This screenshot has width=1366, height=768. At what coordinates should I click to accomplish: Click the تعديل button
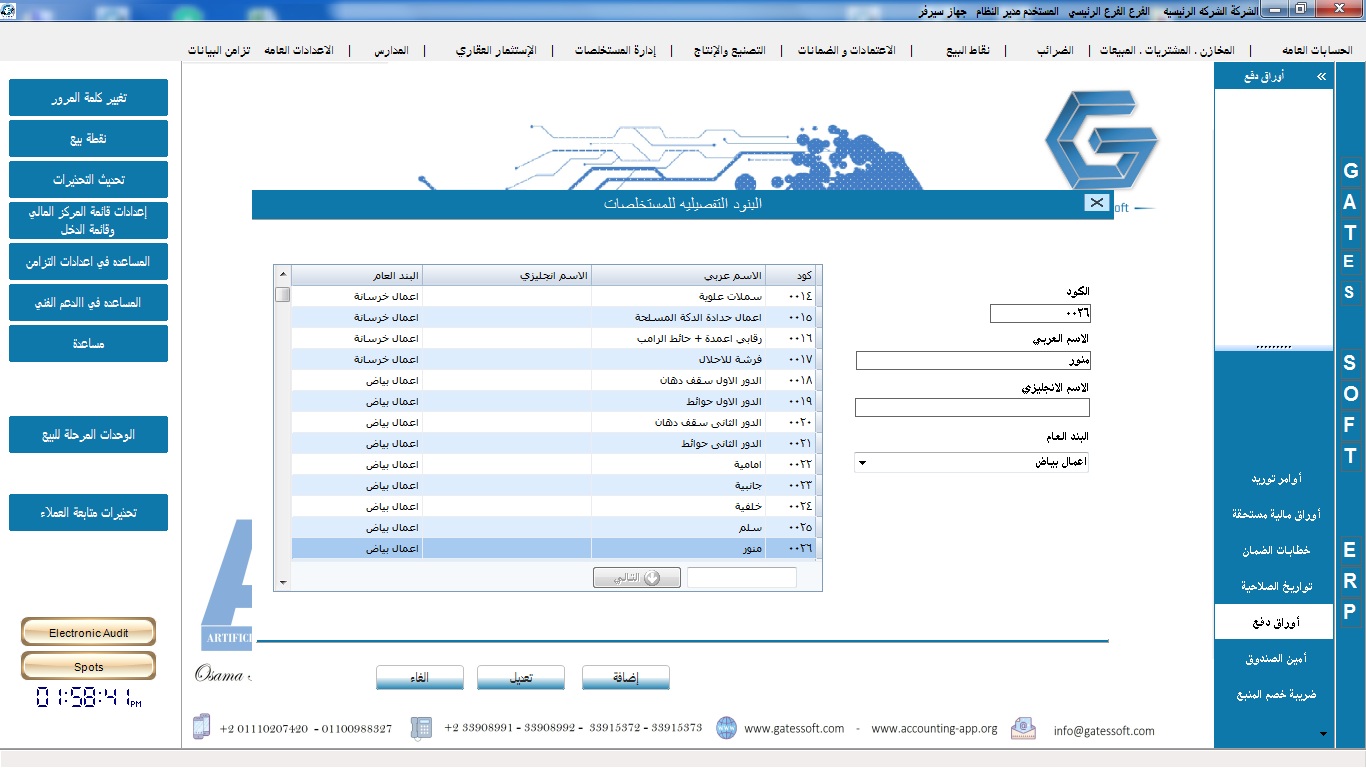521,678
